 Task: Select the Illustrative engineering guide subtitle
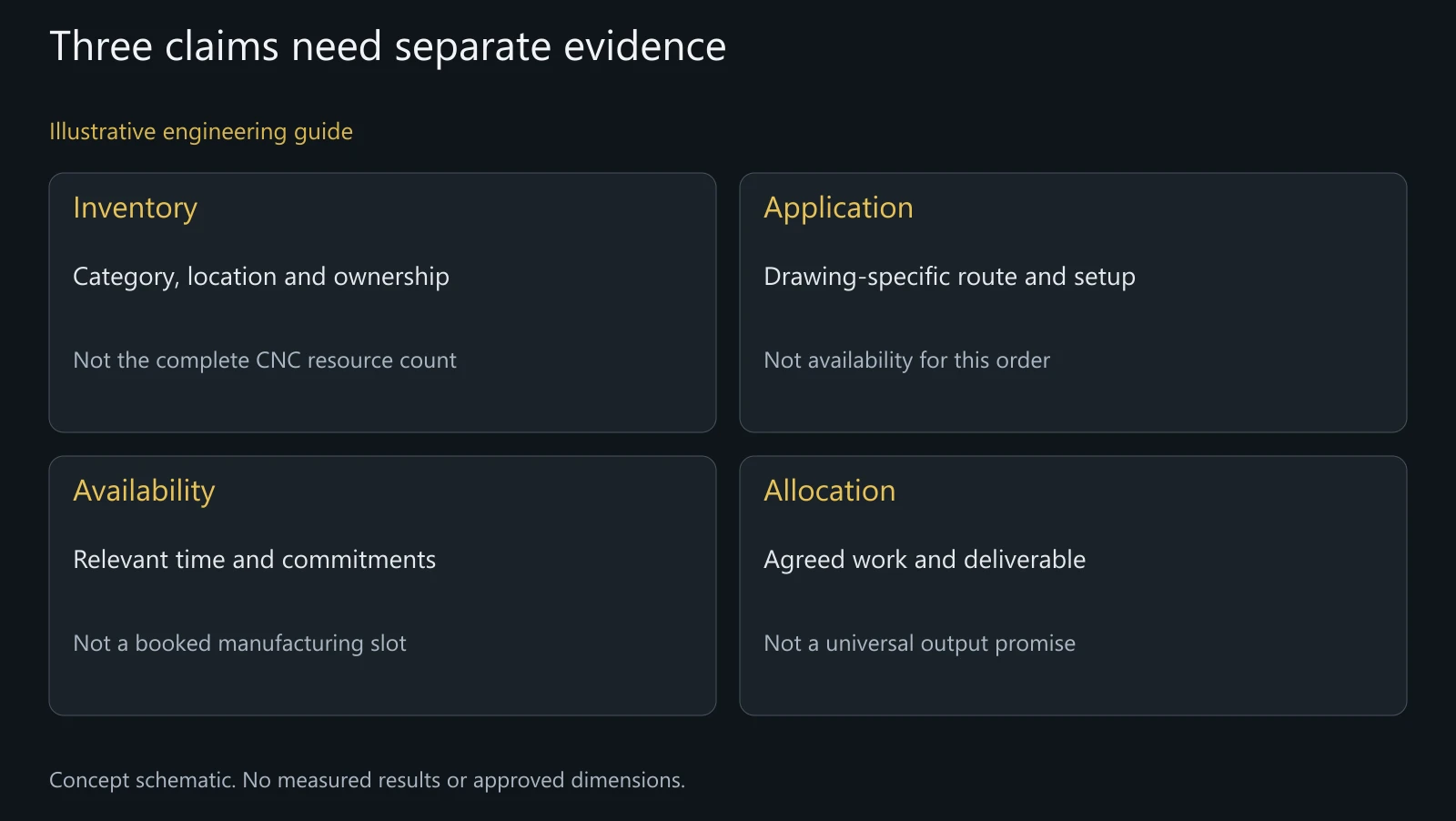[x=201, y=132]
